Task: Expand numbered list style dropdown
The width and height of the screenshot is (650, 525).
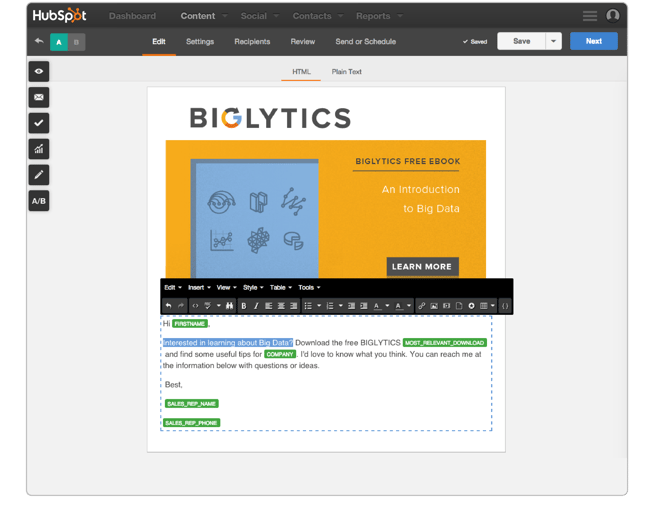Action: click(340, 306)
